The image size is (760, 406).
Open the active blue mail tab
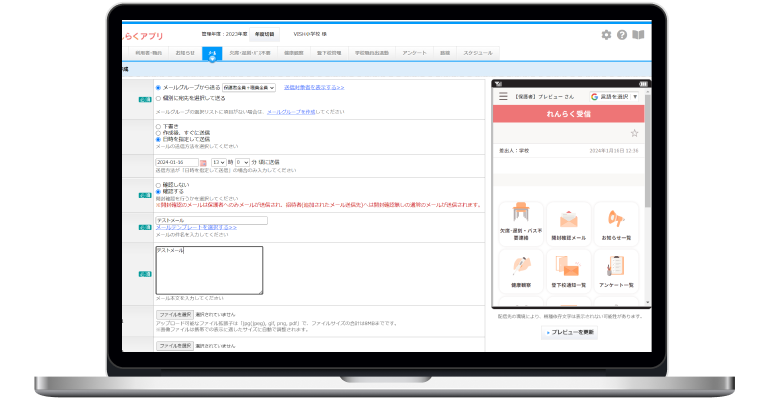pyautogui.click(x=212, y=53)
